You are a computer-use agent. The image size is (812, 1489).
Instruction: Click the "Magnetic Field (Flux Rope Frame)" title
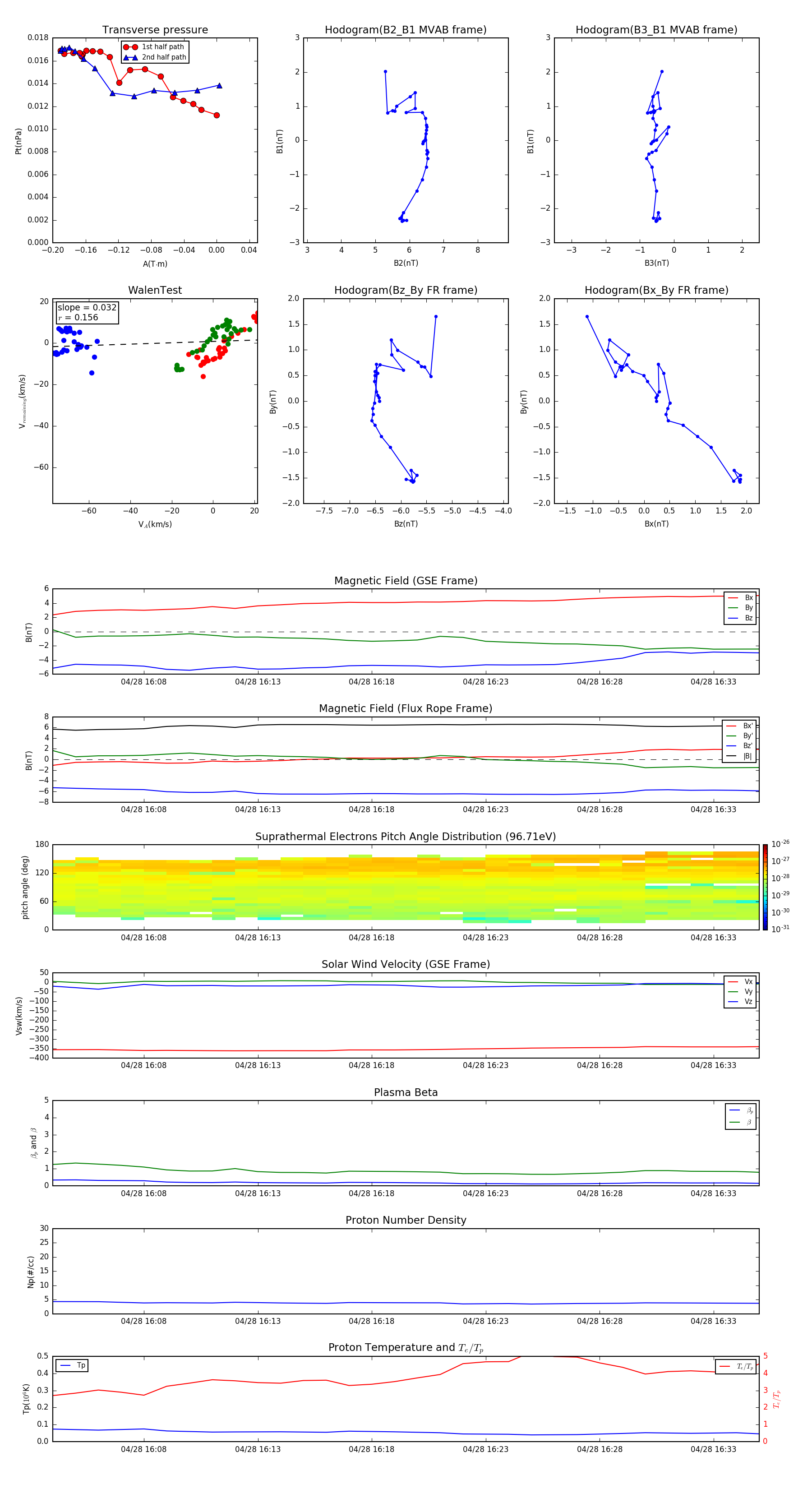[x=406, y=709]
